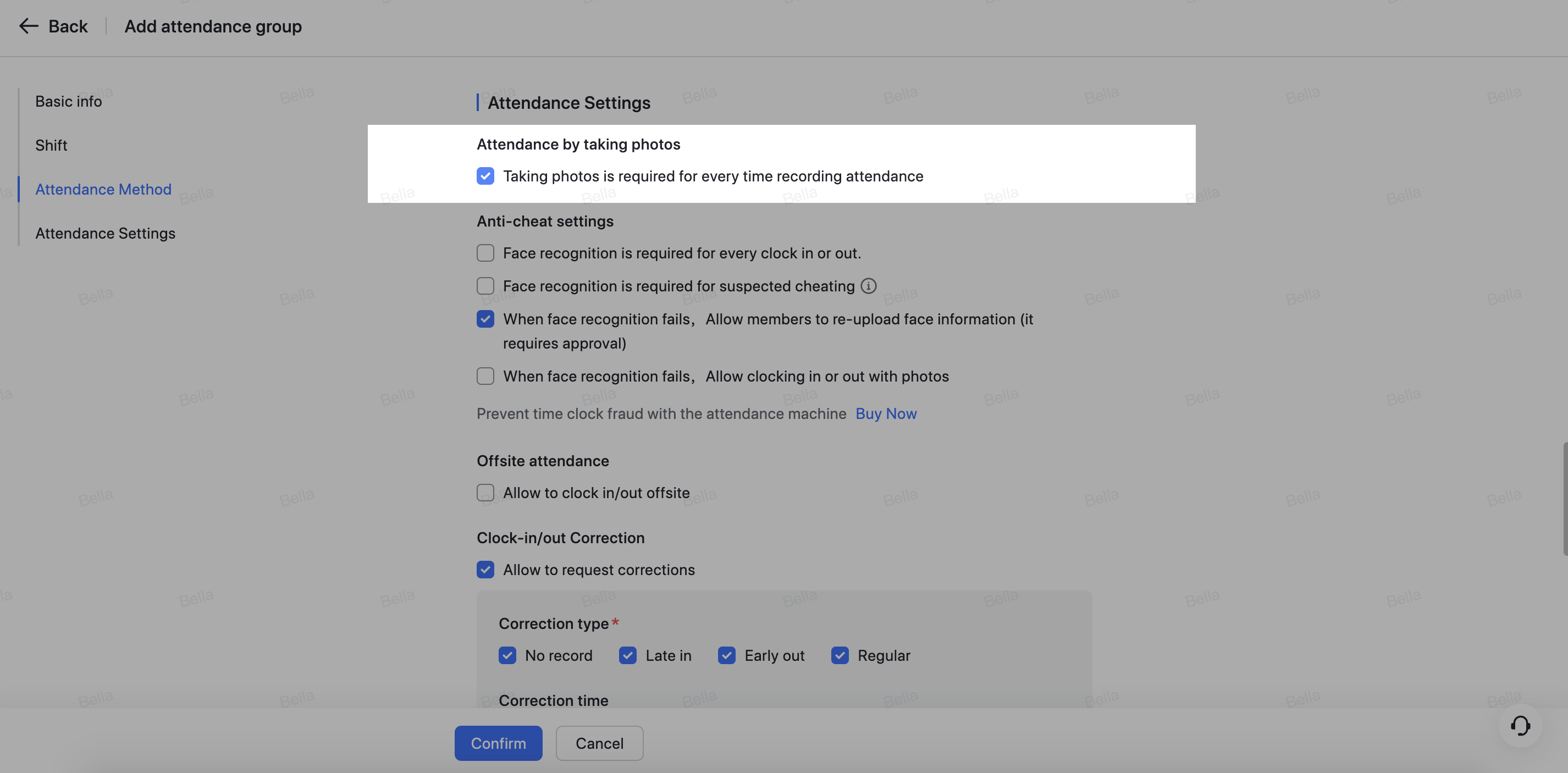The image size is (1568, 773).
Task: Click the Cancel button
Action: pos(599,743)
